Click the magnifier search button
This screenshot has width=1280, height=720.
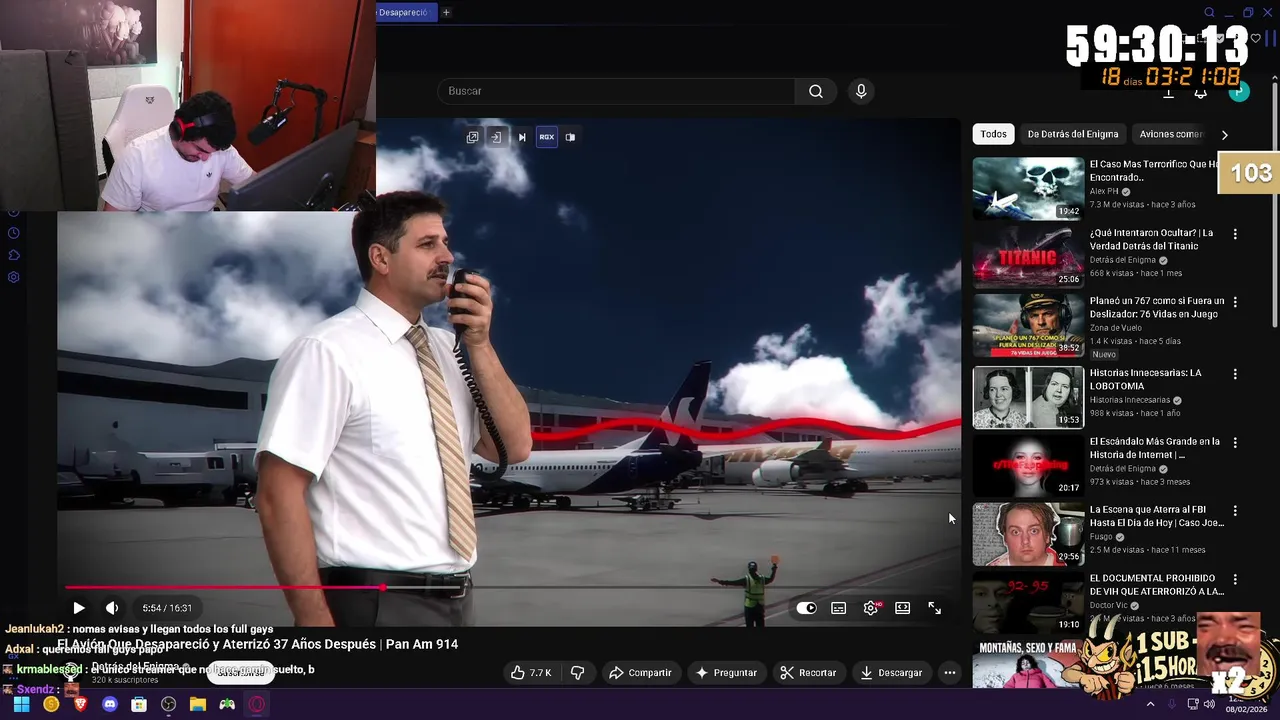pos(816,91)
